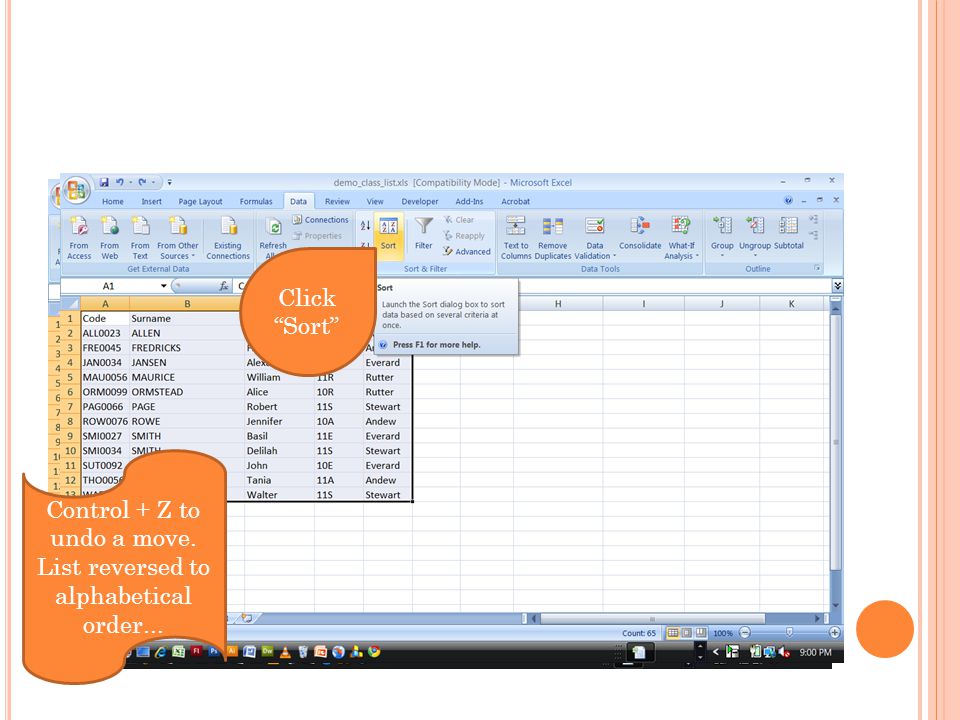Select row 7 header
This screenshot has height=720, width=960.
[70, 407]
